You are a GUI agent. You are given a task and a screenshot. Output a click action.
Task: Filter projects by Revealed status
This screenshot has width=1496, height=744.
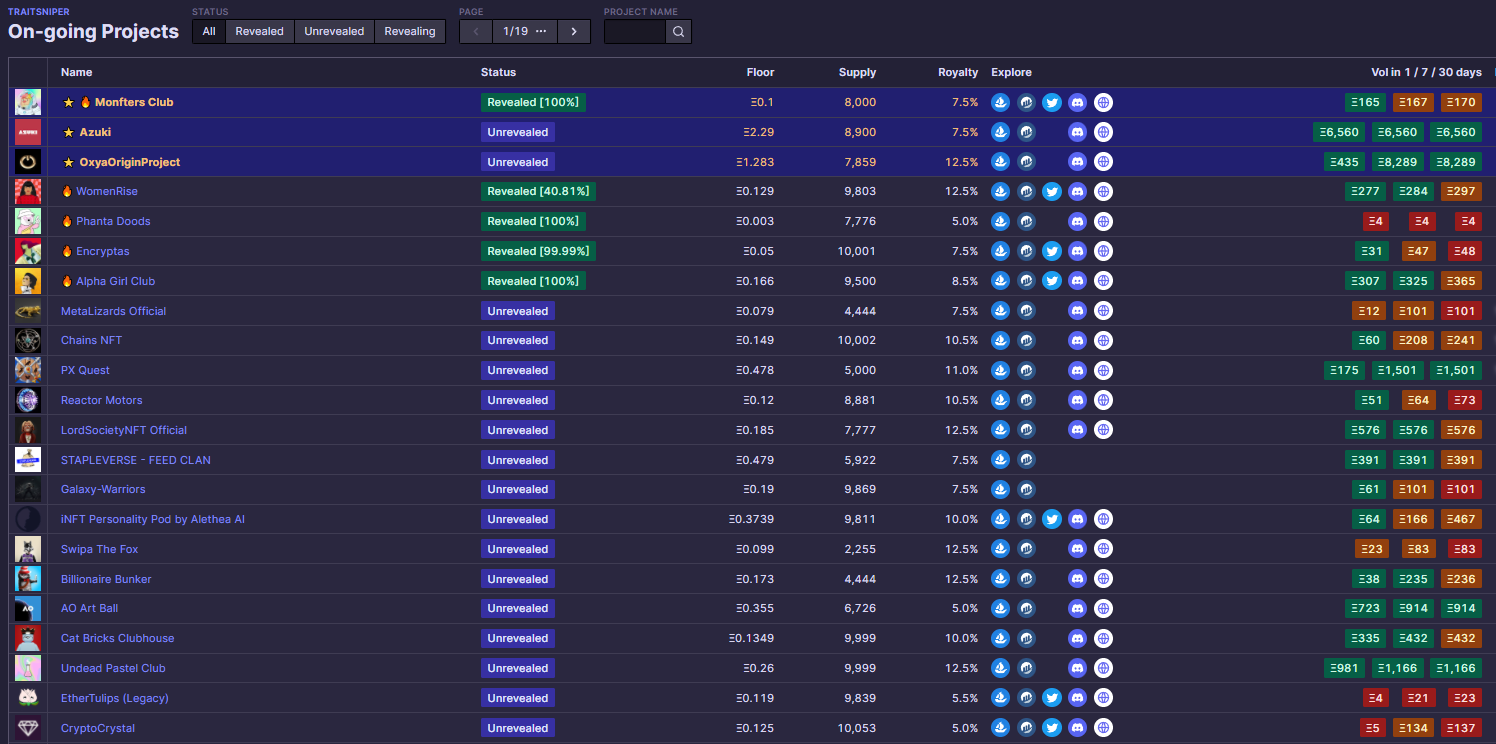260,31
